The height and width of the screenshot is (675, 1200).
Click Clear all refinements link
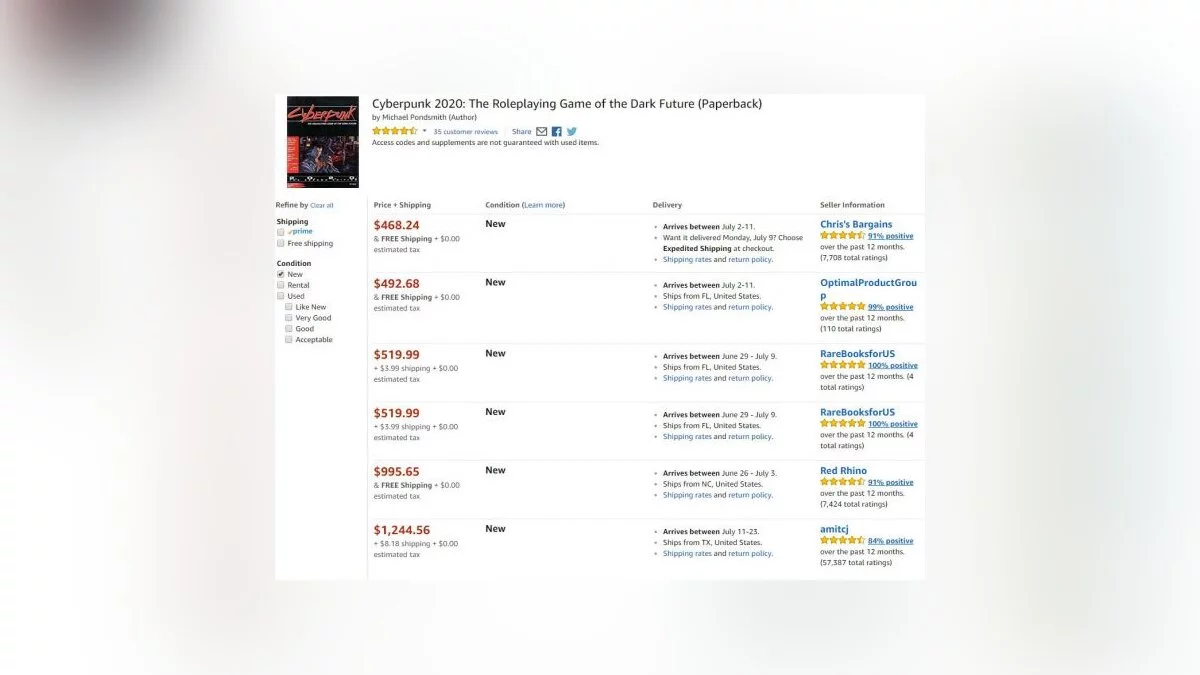coord(322,205)
